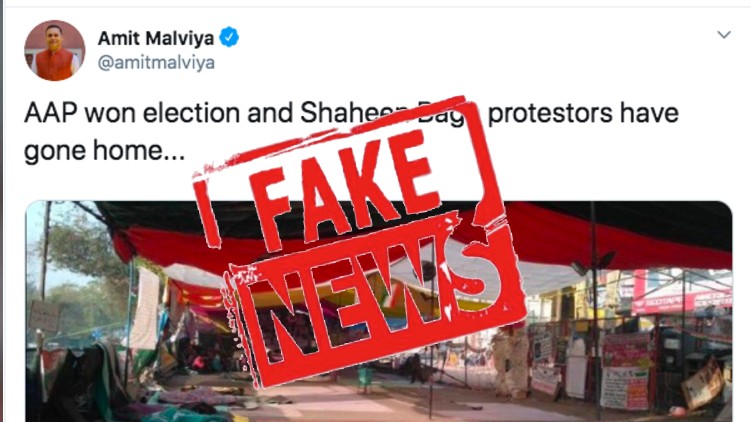The width and height of the screenshot is (751, 422).
Task: Click the cardboard sign at the photo's bottom right
Action: click(702, 384)
